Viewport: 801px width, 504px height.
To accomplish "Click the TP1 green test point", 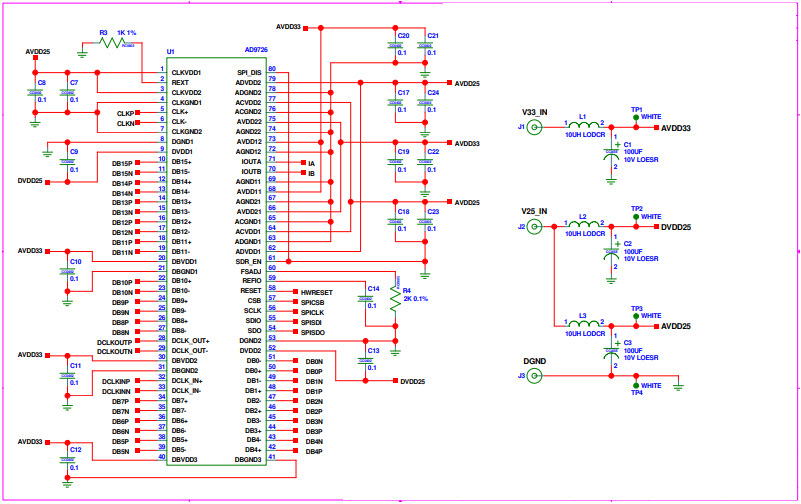I will (636, 116).
